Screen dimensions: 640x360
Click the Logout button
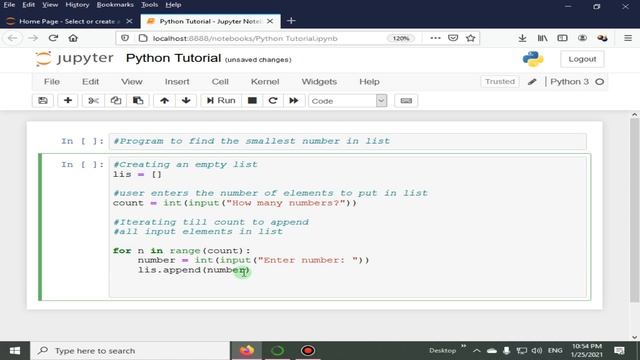click(582, 59)
